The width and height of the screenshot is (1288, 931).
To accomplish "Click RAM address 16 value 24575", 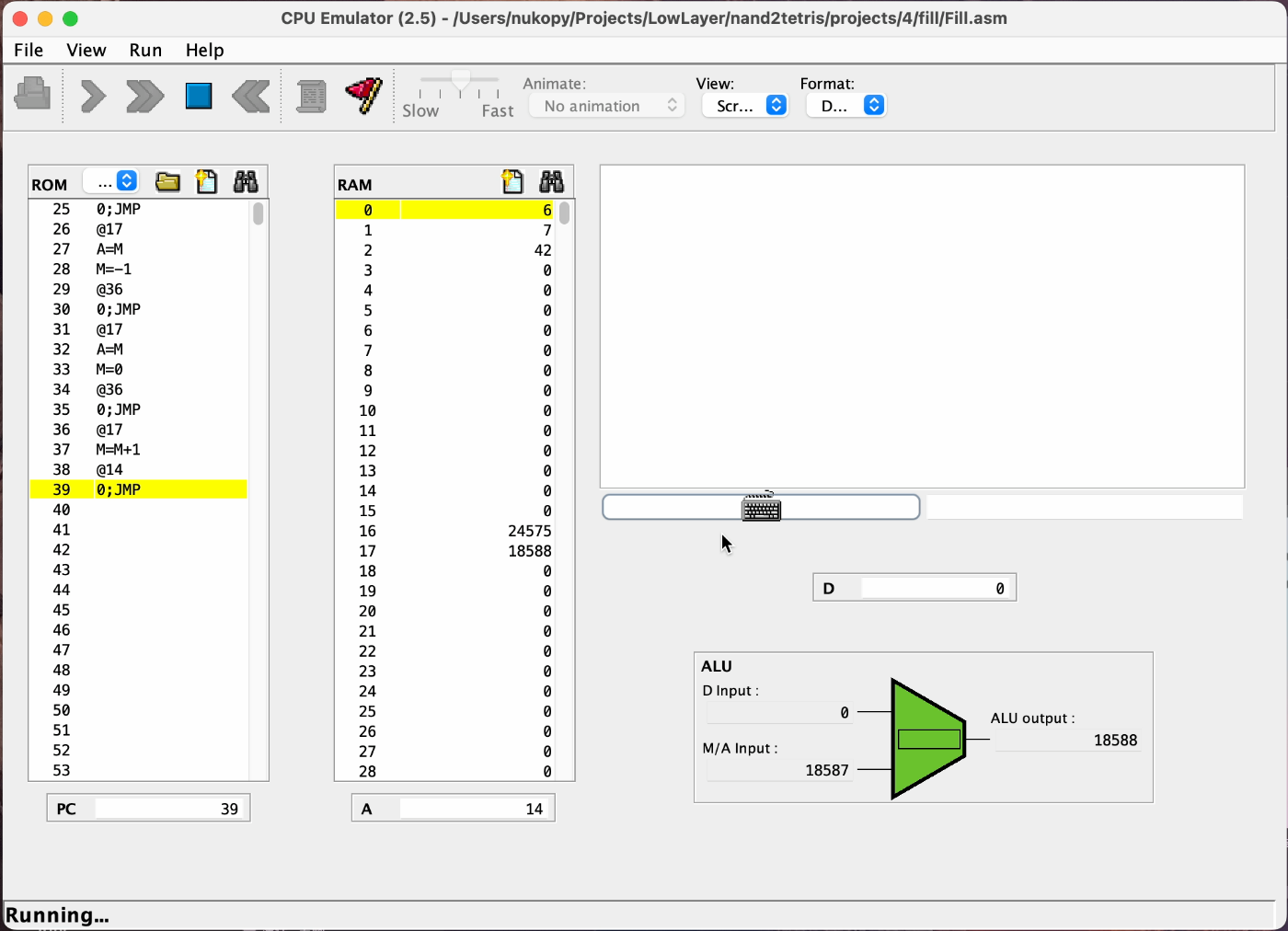I will (477, 531).
